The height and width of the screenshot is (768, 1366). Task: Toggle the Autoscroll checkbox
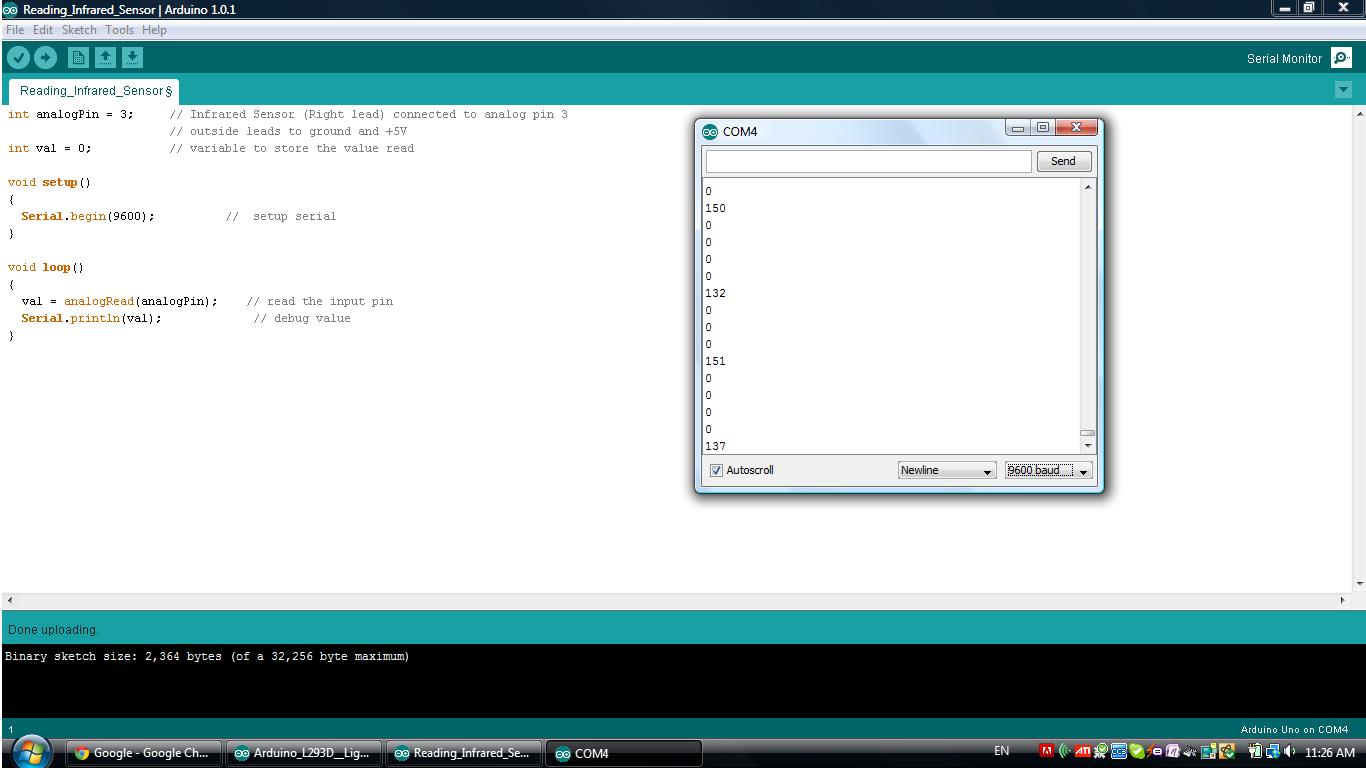(x=716, y=470)
